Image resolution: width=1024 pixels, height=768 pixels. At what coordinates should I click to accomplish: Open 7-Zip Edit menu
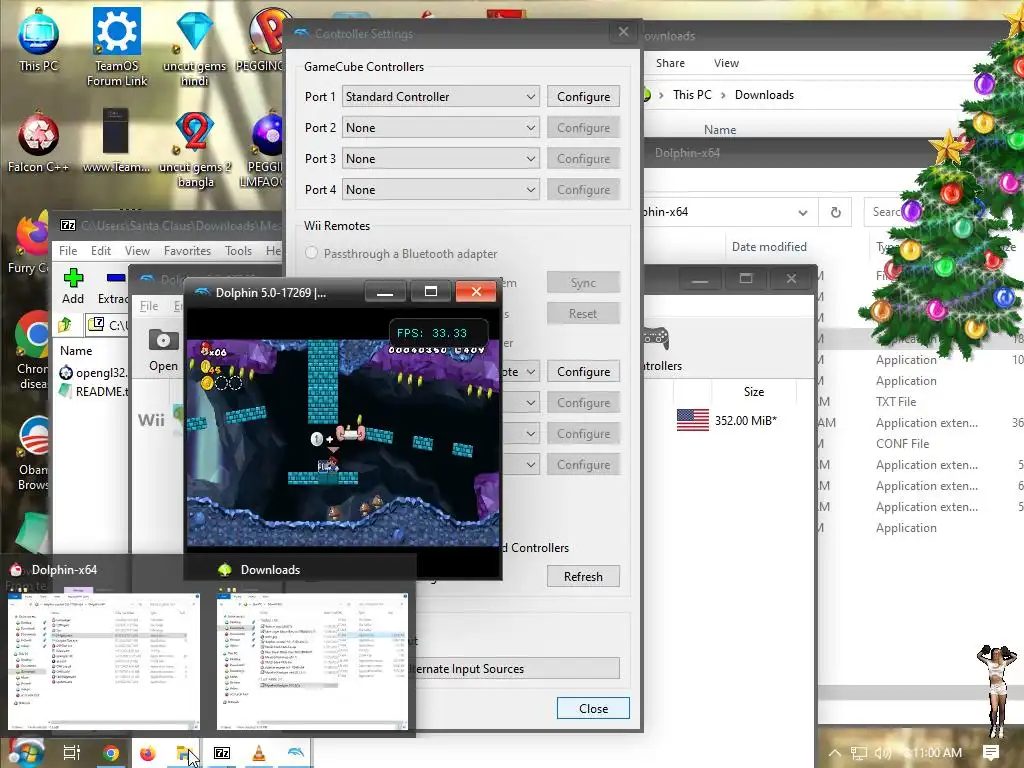[101, 251]
